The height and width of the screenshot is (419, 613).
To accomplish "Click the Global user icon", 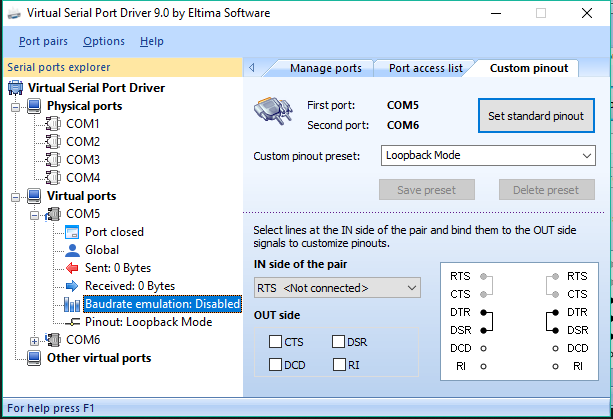I will (72, 250).
